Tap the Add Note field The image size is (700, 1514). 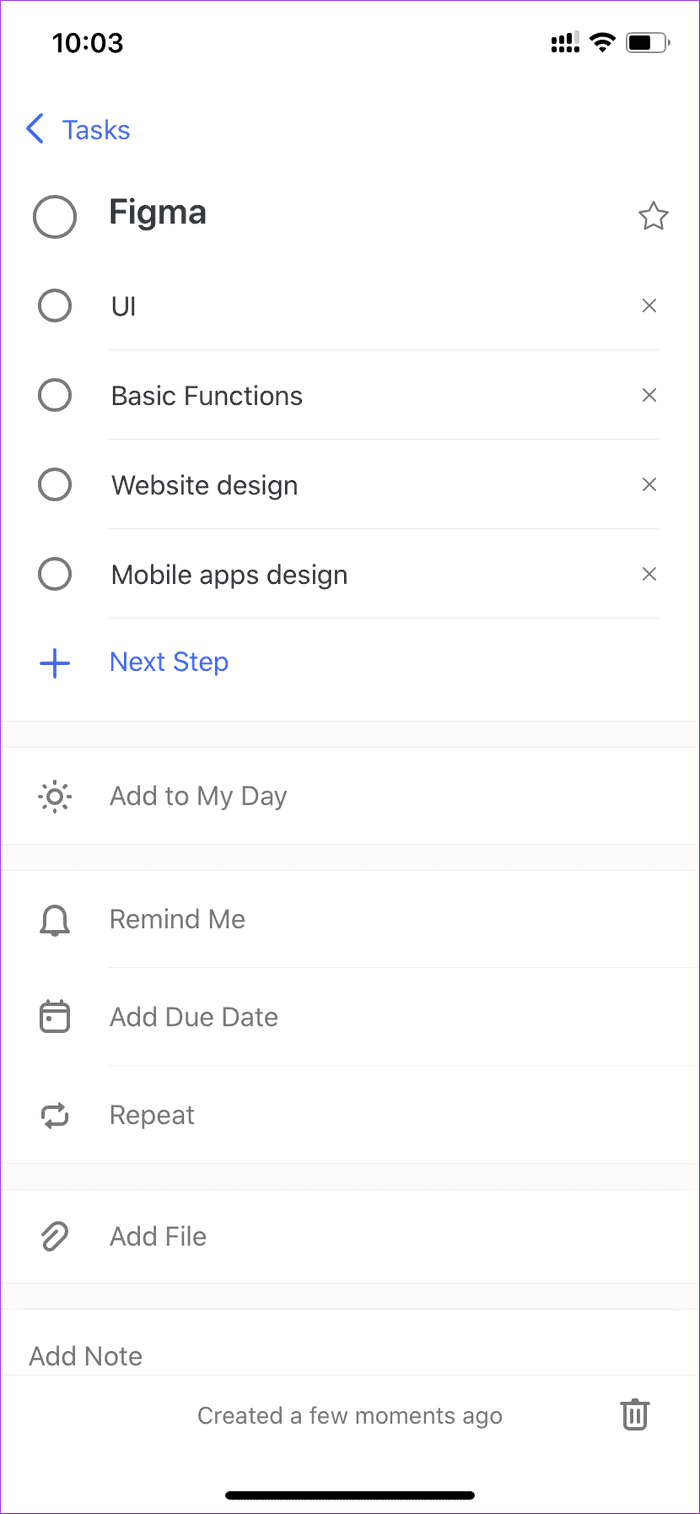pyautogui.click(x=350, y=1355)
